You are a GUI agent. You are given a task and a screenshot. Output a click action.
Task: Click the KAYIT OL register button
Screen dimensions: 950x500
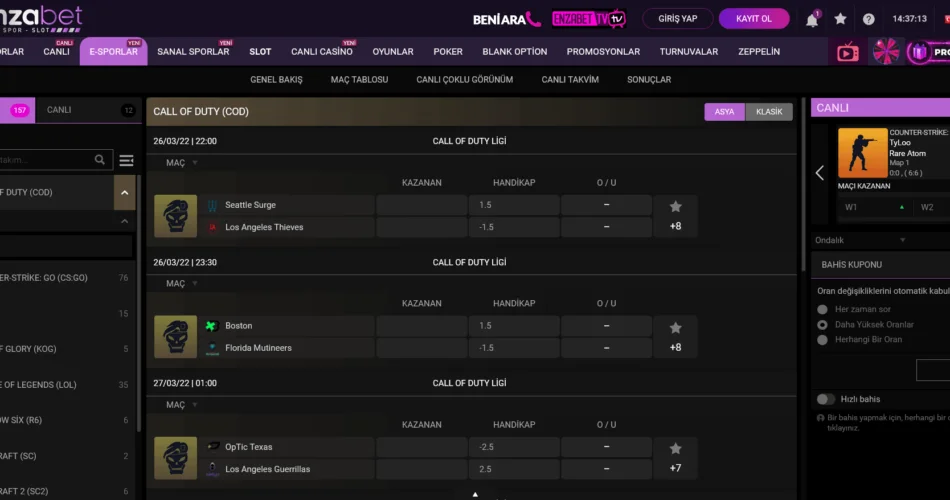(x=754, y=19)
